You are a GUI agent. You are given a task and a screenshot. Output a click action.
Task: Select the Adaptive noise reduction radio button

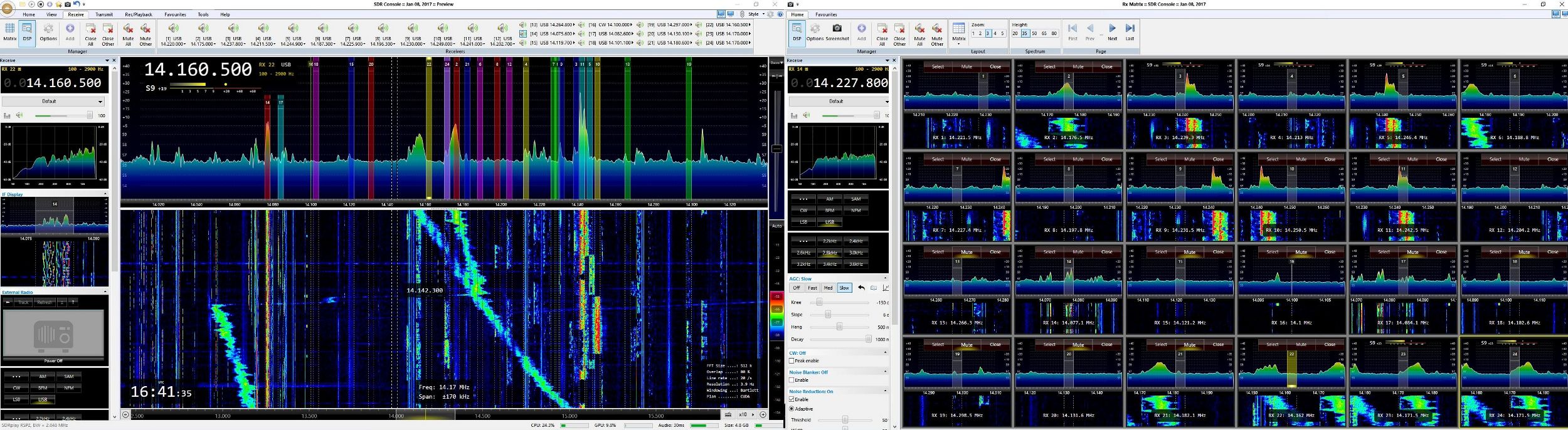pyautogui.click(x=792, y=409)
